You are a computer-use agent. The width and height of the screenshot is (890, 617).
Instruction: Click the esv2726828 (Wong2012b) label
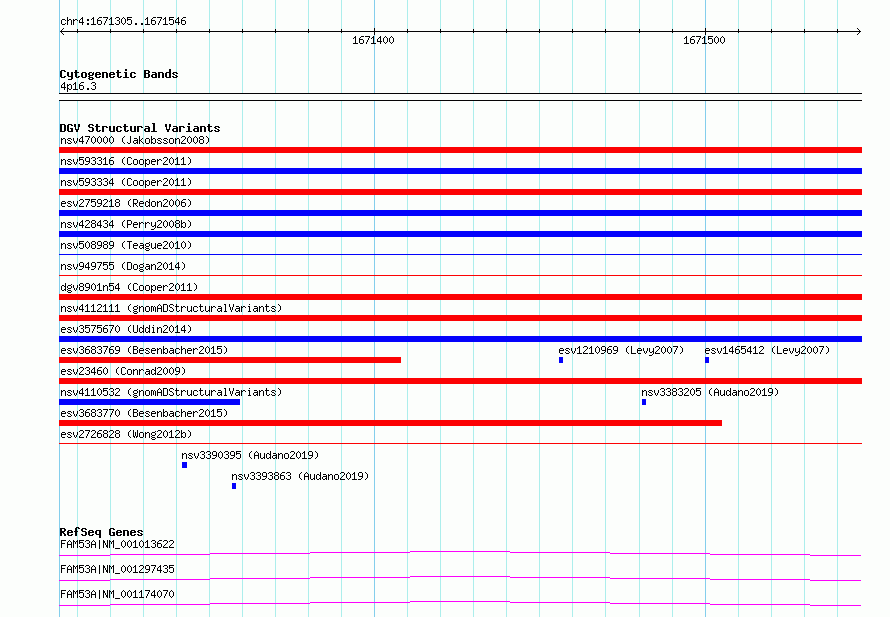coord(126,434)
